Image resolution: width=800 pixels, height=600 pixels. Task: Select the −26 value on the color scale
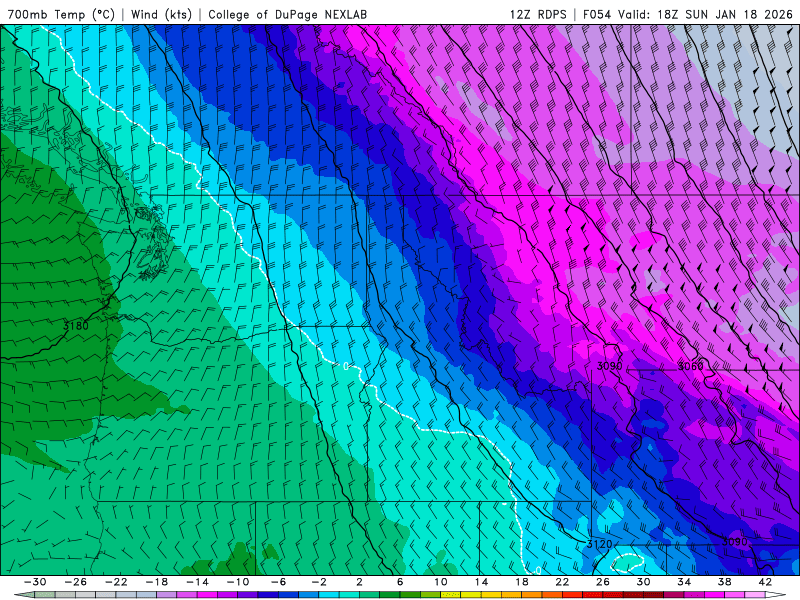pyautogui.click(x=76, y=582)
